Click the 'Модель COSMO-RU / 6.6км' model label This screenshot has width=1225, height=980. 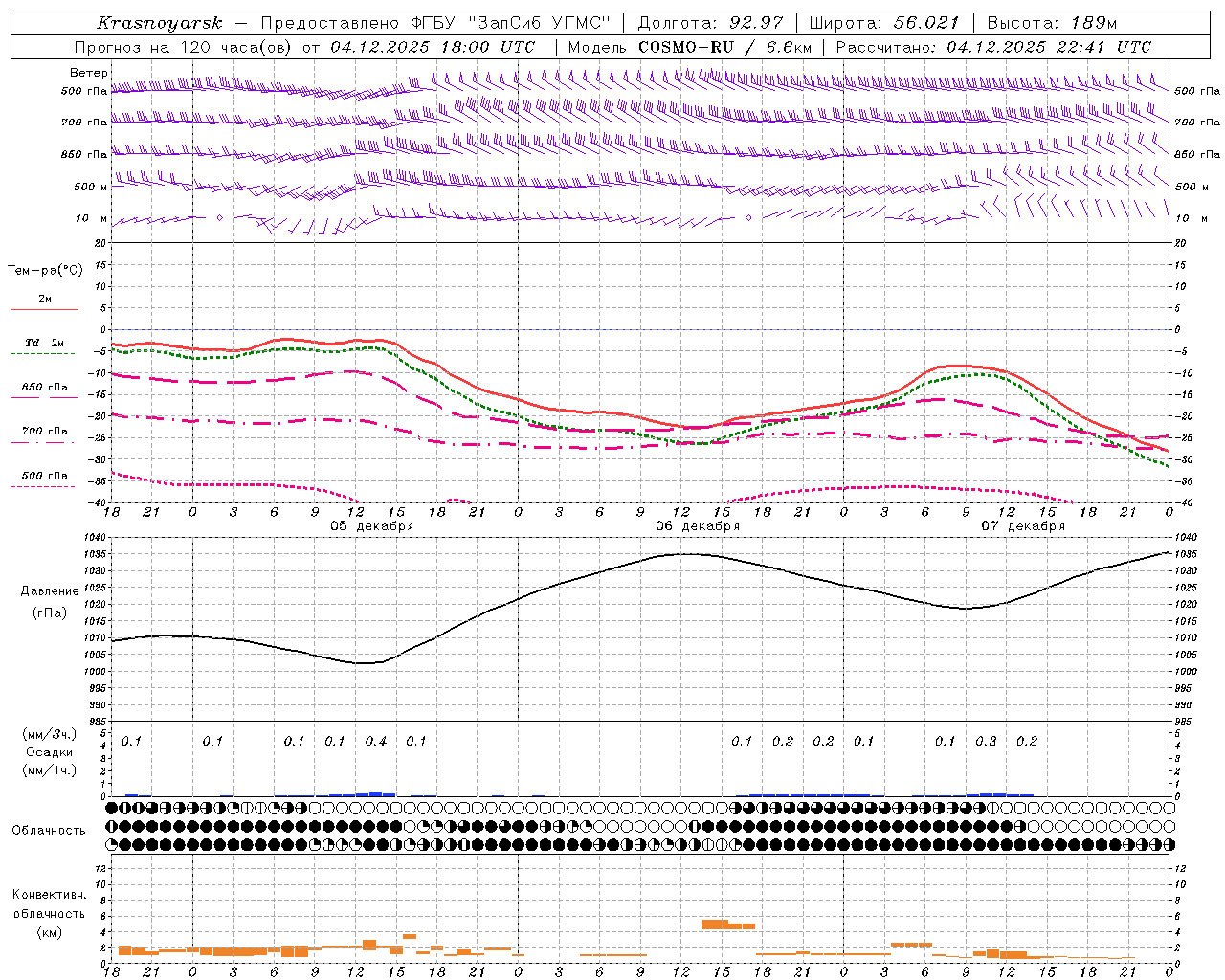(x=690, y=47)
